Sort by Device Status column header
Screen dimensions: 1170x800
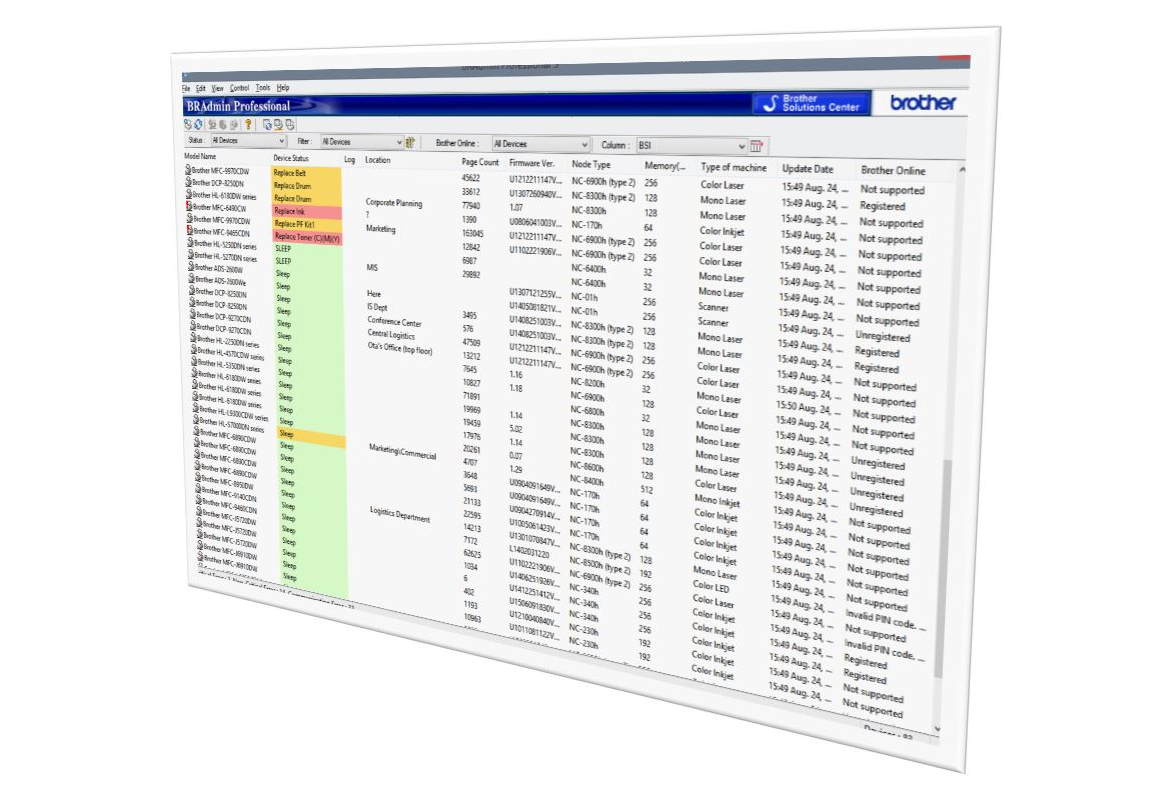[x=291, y=158]
